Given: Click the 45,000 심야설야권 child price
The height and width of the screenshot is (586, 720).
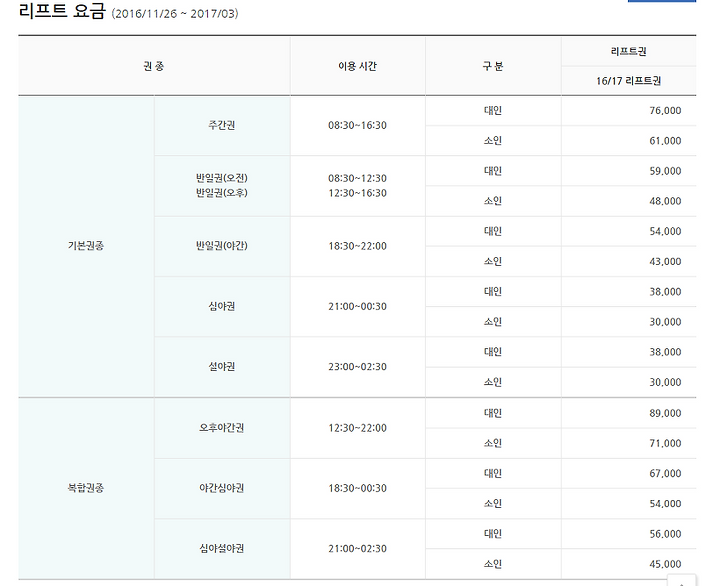Looking at the screenshot, I should point(665,564).
